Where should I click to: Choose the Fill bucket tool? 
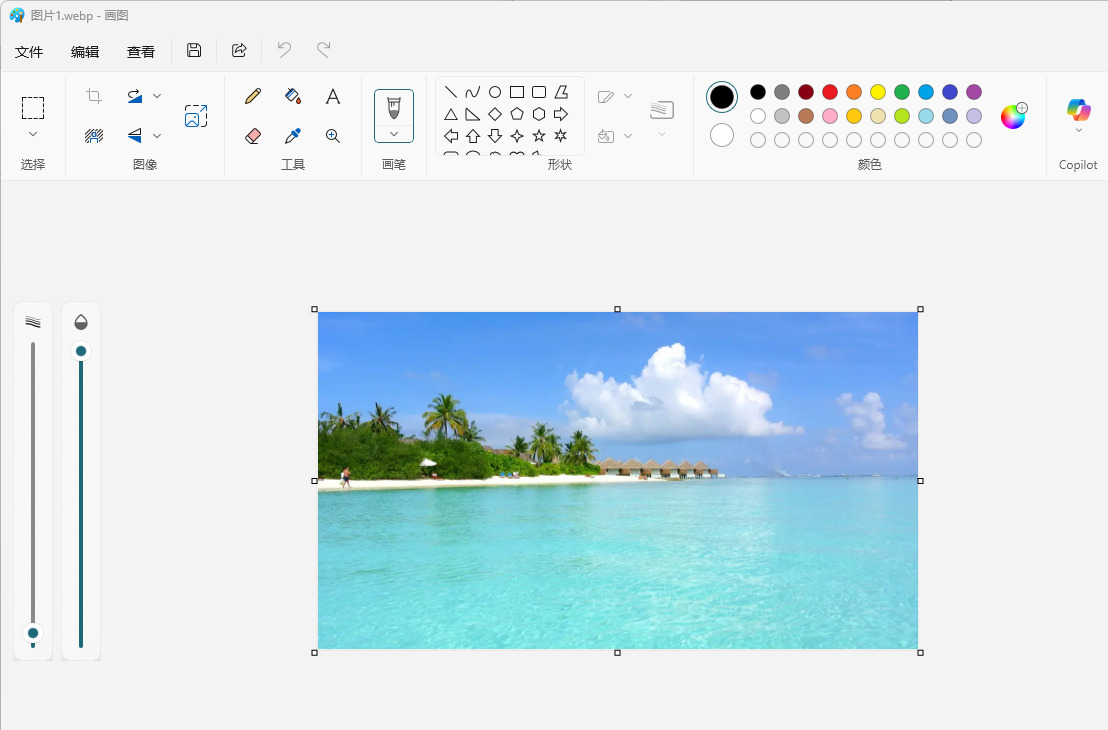293,96
